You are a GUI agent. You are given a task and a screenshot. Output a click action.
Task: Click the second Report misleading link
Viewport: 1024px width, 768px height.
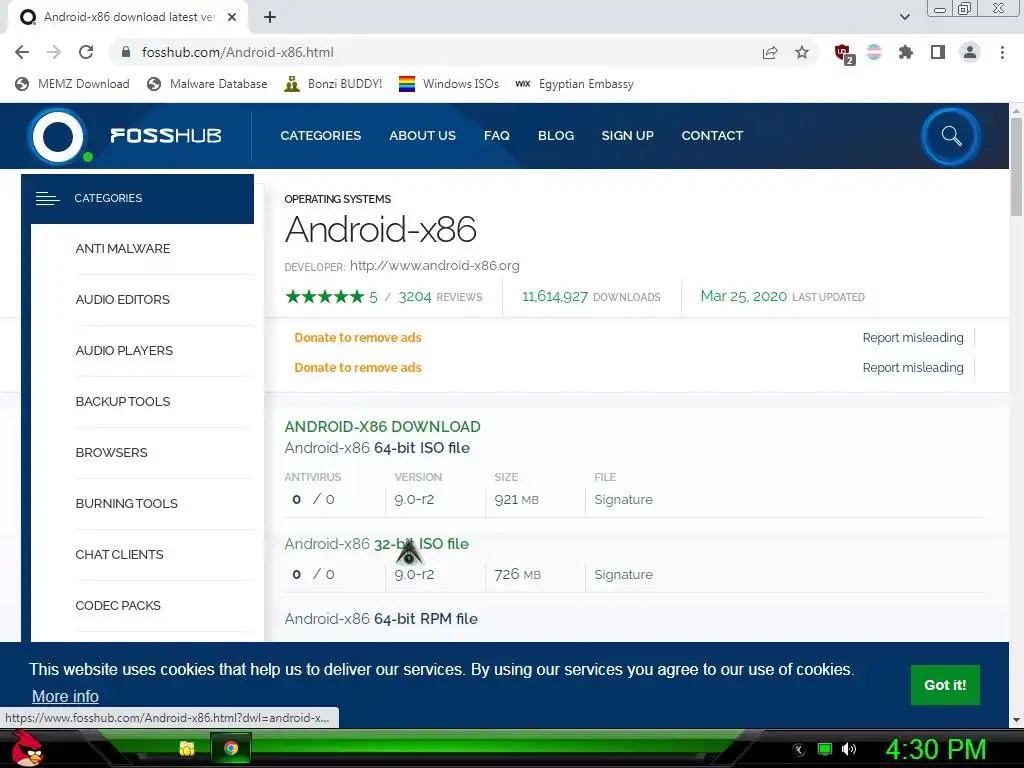[x=913, y=368]
